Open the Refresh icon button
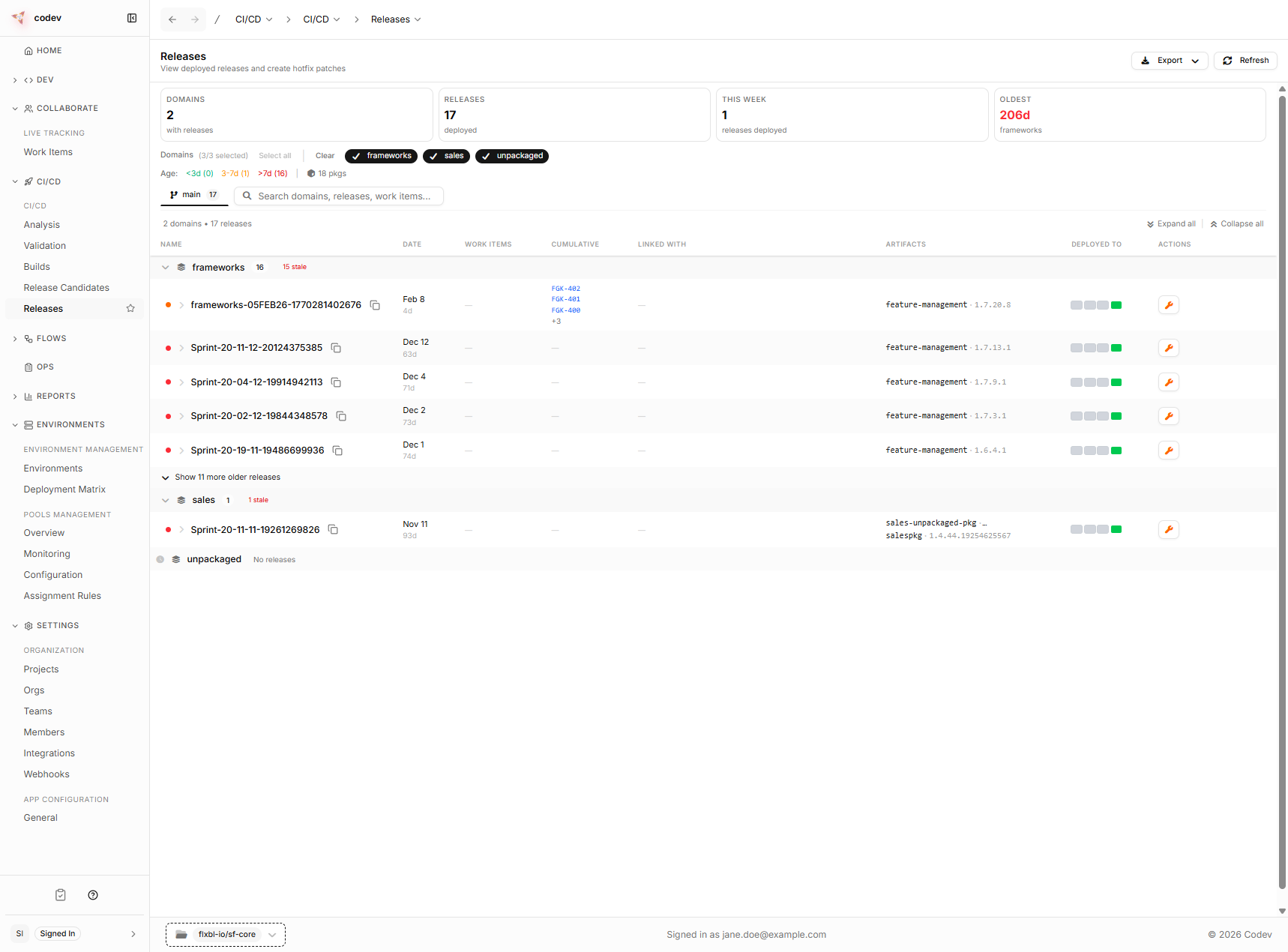 (x=1227, y=60)
